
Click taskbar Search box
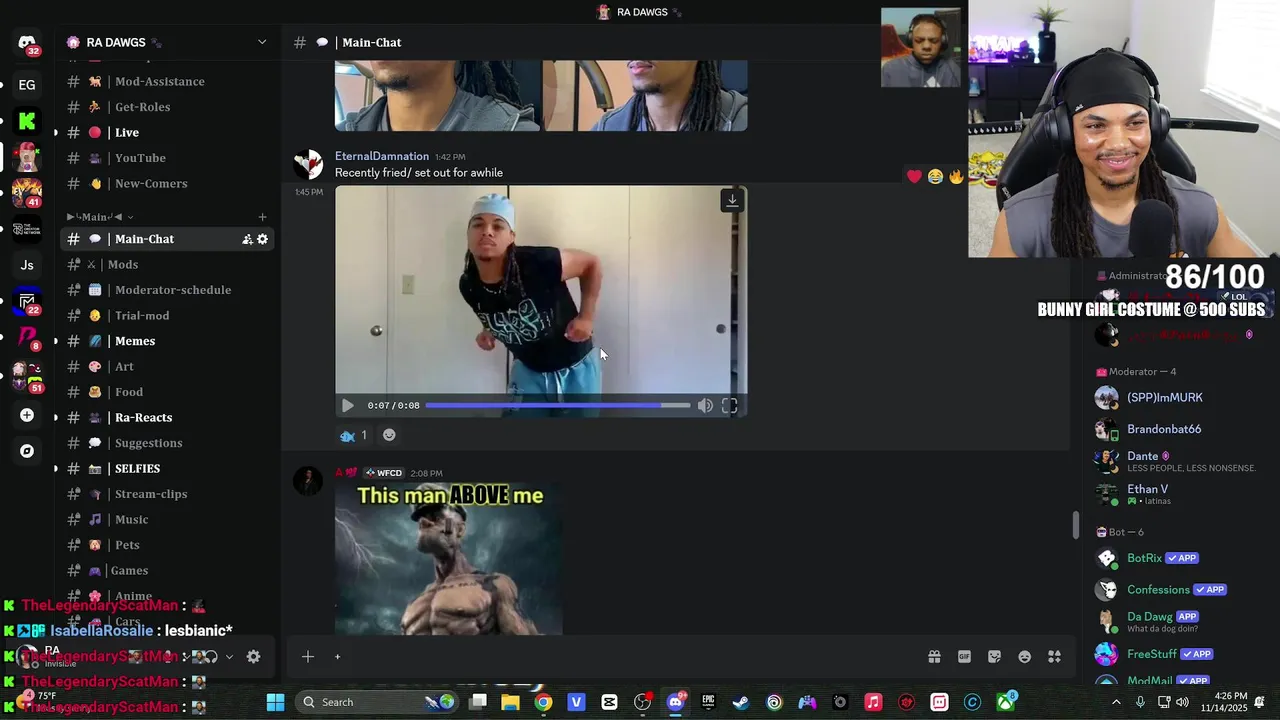(x=378, y=702)
